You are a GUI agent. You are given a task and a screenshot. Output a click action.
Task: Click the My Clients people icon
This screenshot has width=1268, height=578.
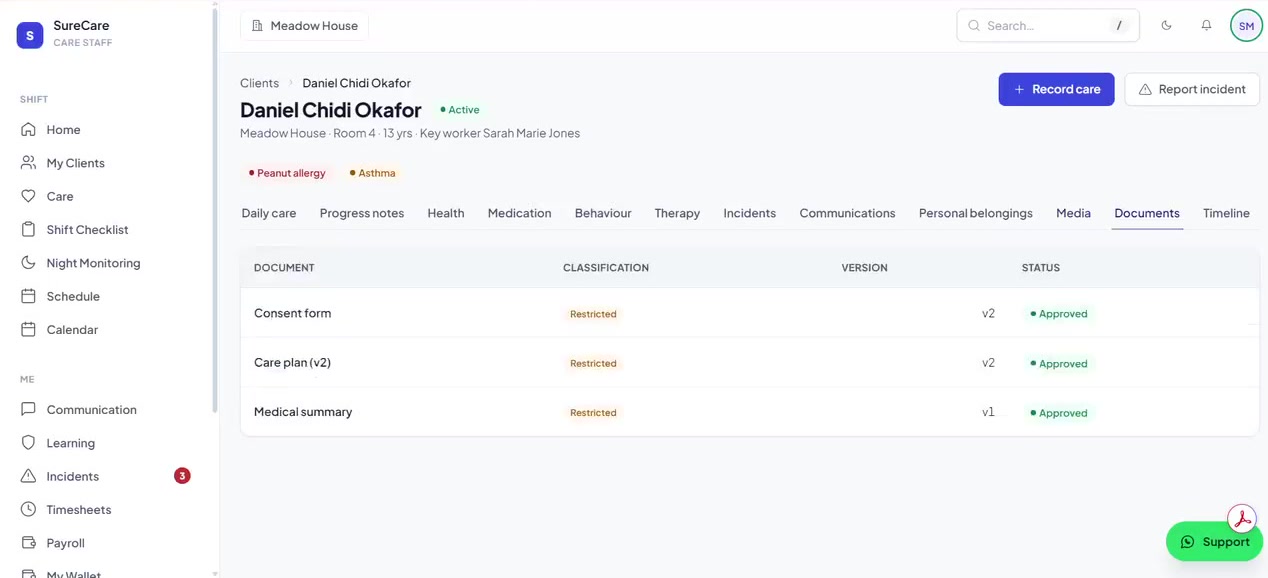(x=28, y=163)
